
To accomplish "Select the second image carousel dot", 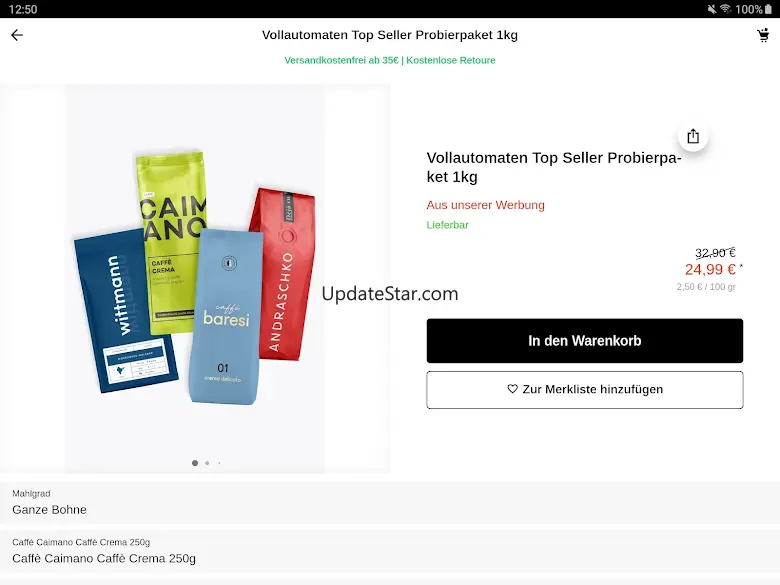I will click(207, 463).
